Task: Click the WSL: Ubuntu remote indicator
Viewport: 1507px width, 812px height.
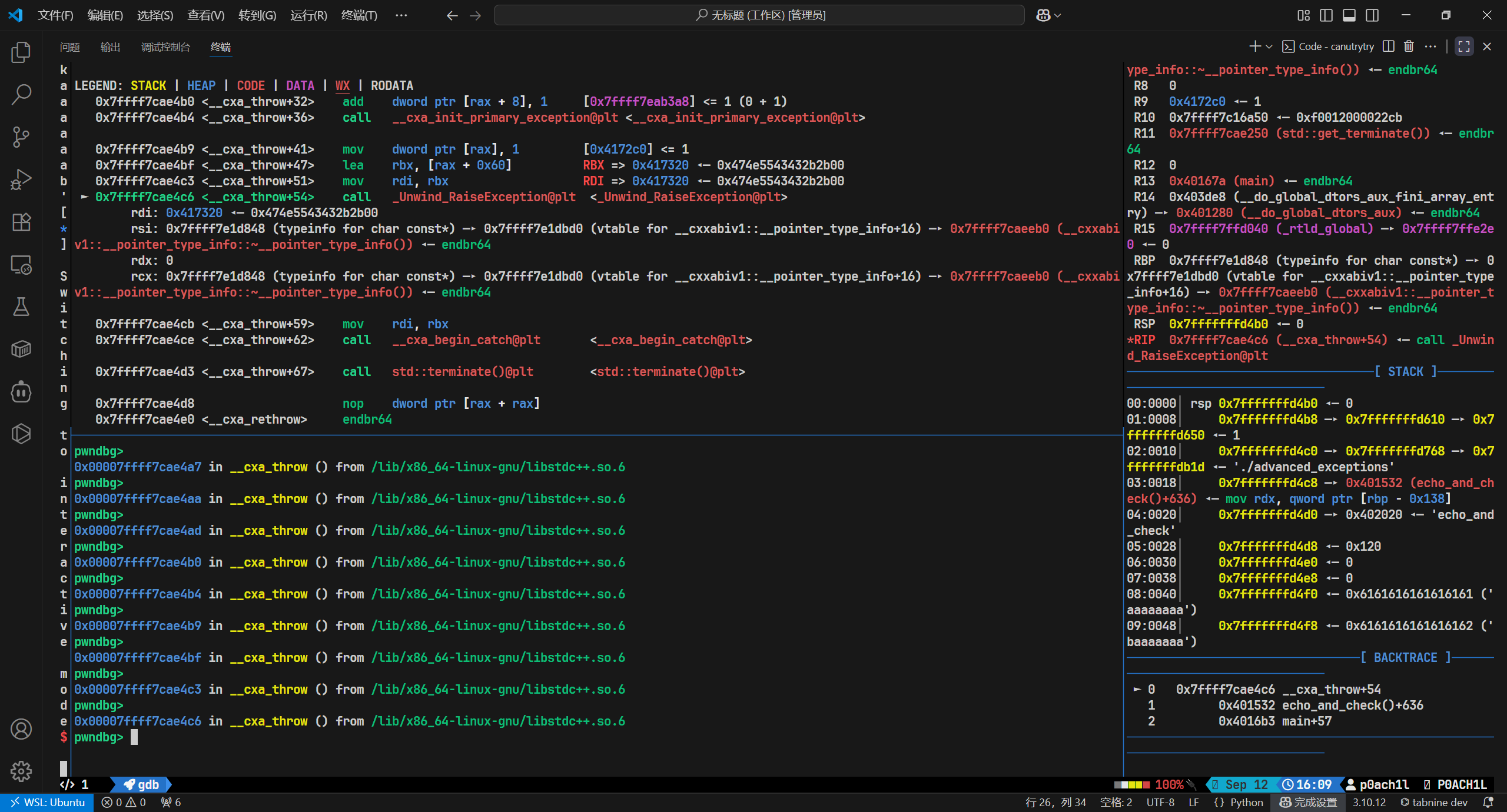Action: point(47,802)
